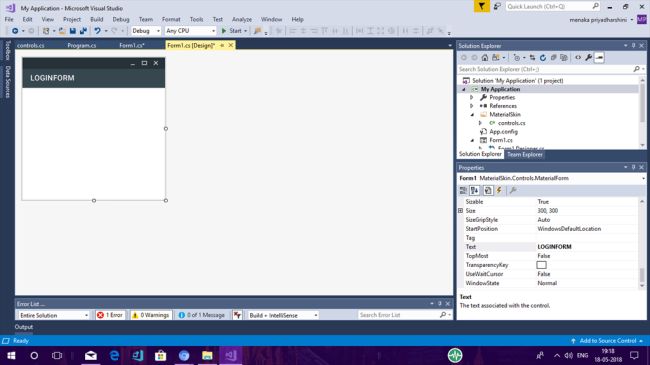The image size is (650, 365).
Task: Open the Analyze menu
Action: click(242, 19)
